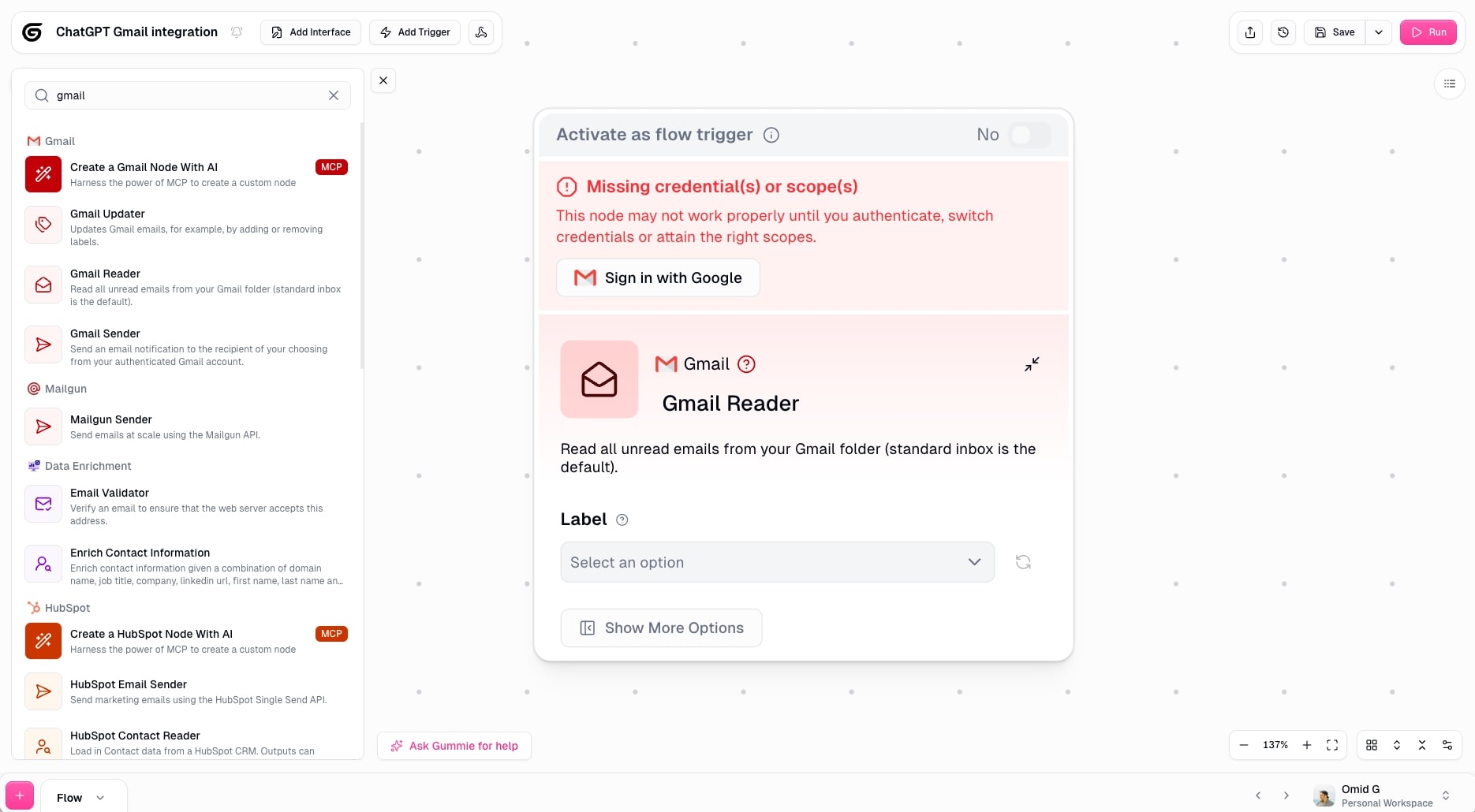Click the sidebar scrollbar
Screen dimensions: 1475x812
click(x=362, y=245)
